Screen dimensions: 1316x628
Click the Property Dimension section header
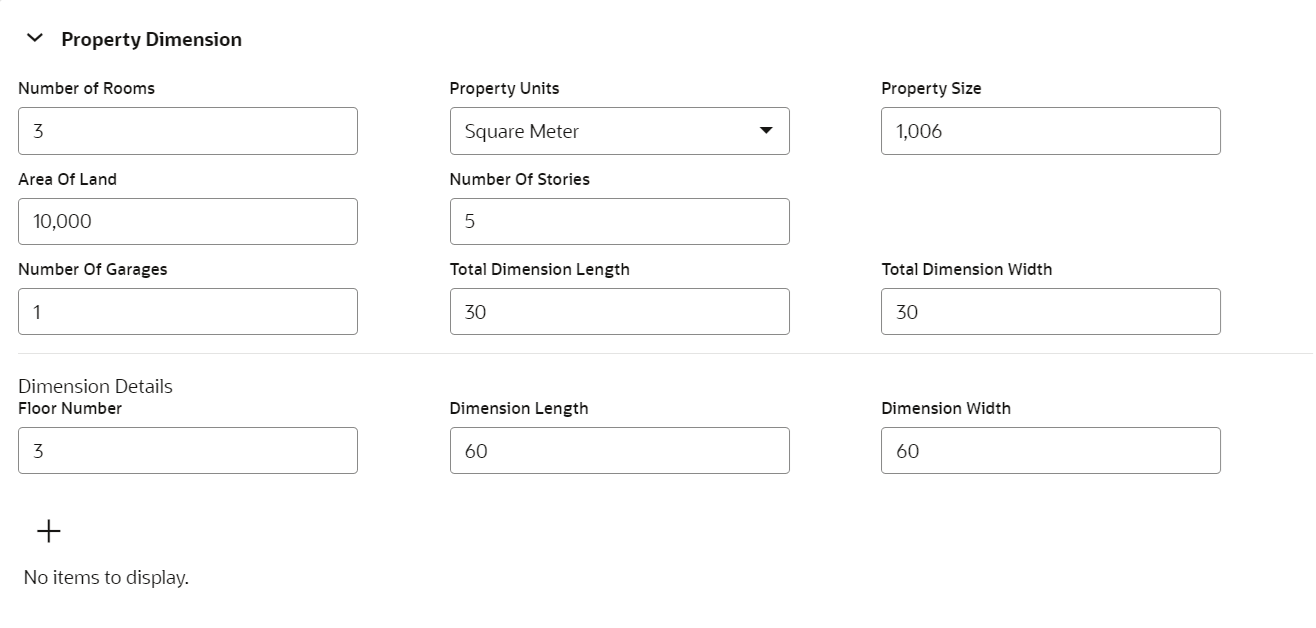pyautogui.click(x=151, y=39)
